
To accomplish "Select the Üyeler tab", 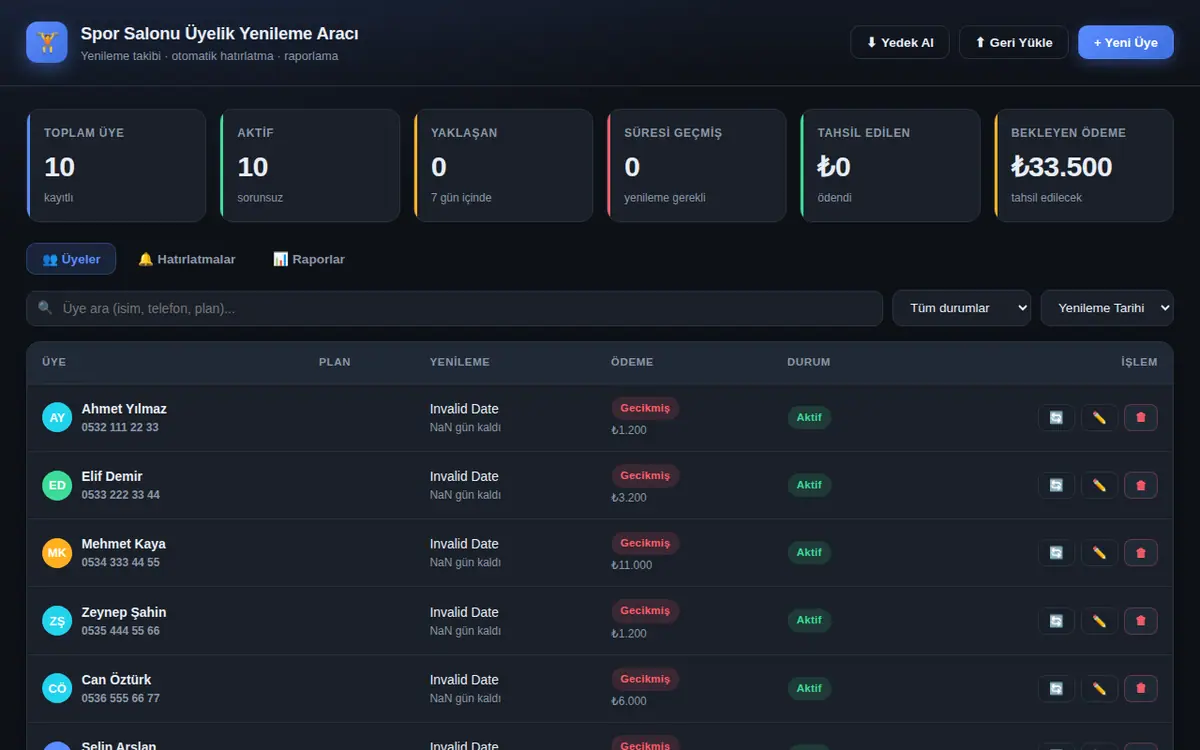I will [x=71, y=259].
